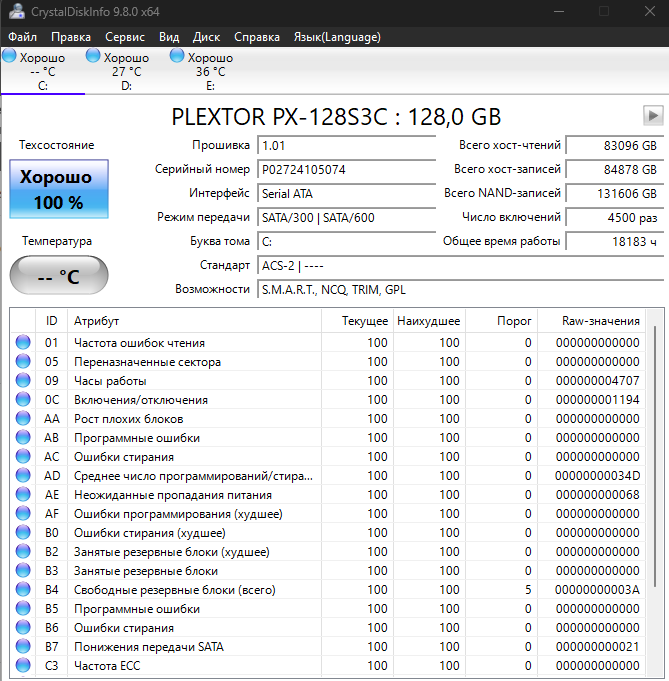
Task: Click the next disk arrow button
Action: click(x=652, y=115)
